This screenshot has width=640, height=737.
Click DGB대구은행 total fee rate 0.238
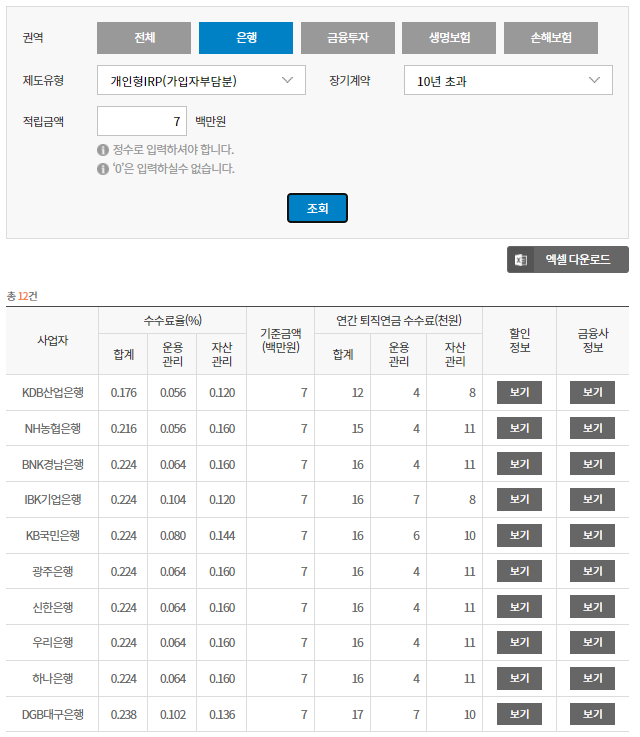point(124,714)
